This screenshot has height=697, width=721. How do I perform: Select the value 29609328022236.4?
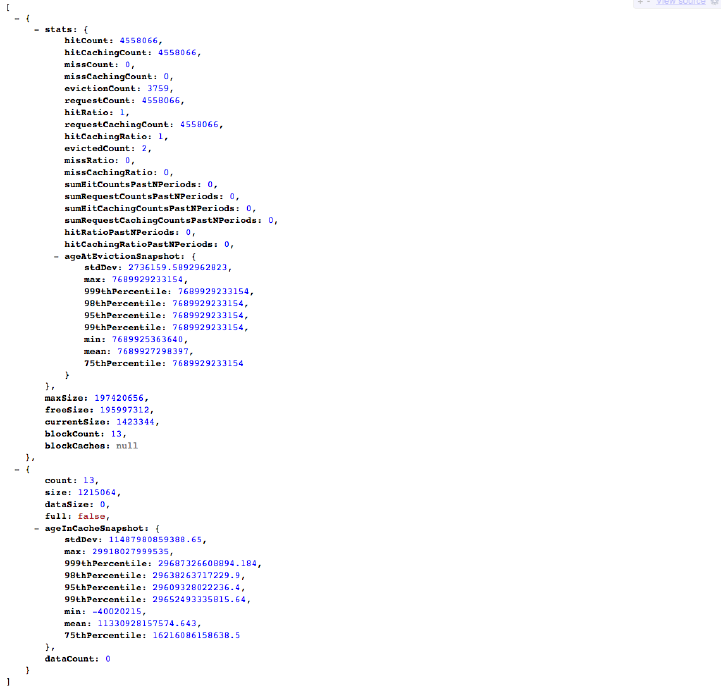197,587
